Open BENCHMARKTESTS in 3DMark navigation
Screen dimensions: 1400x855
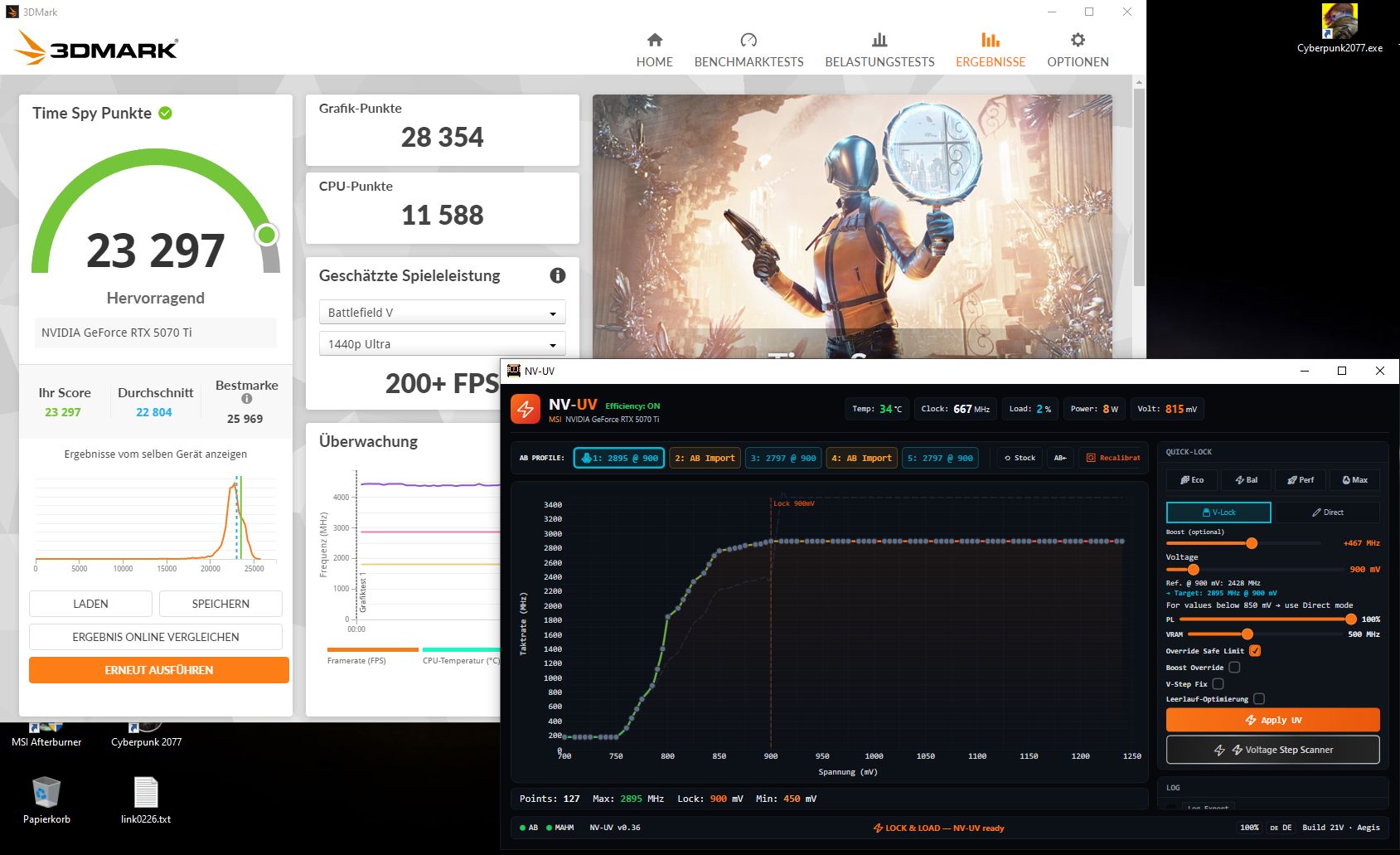(748, 51)
